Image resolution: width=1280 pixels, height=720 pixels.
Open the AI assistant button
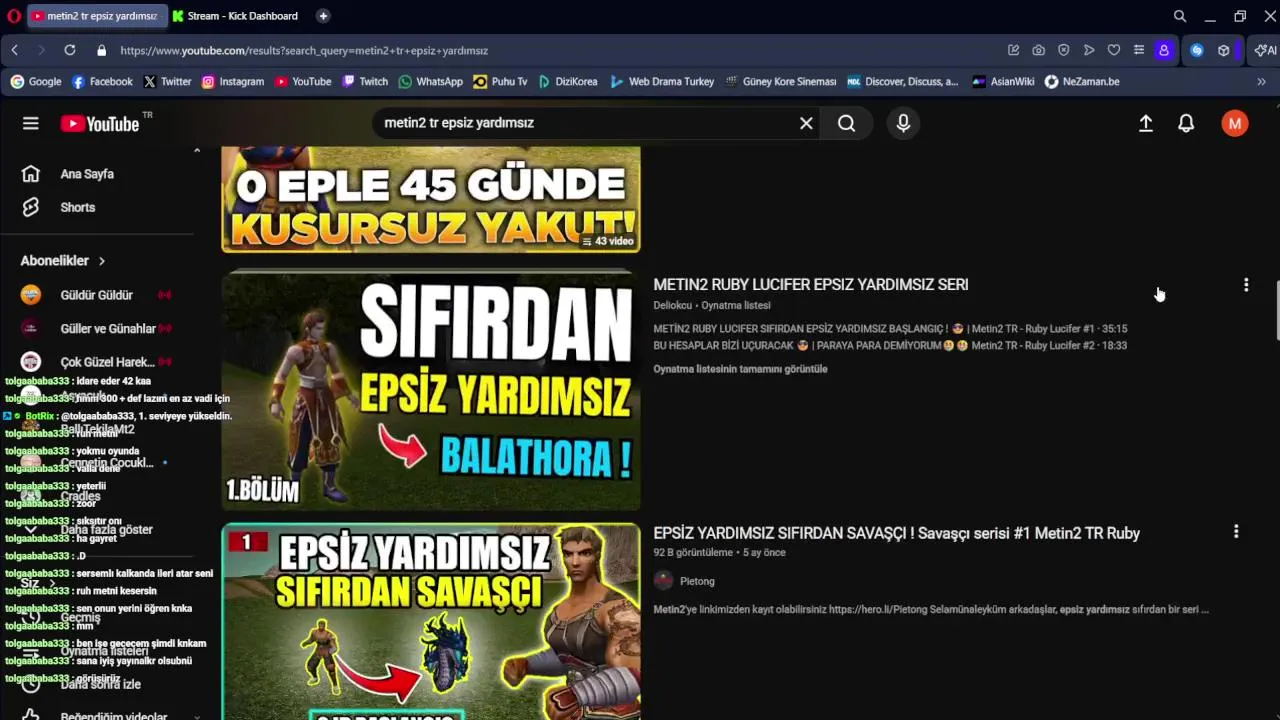pyautogui.click(x=1266, y=50)
